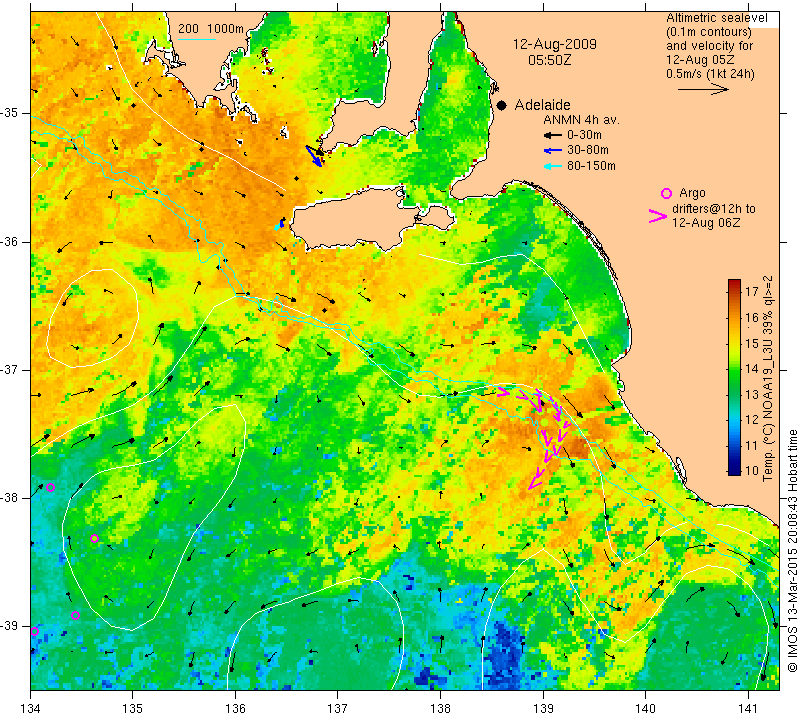Click the longitude axis label 138

point(440,709)
